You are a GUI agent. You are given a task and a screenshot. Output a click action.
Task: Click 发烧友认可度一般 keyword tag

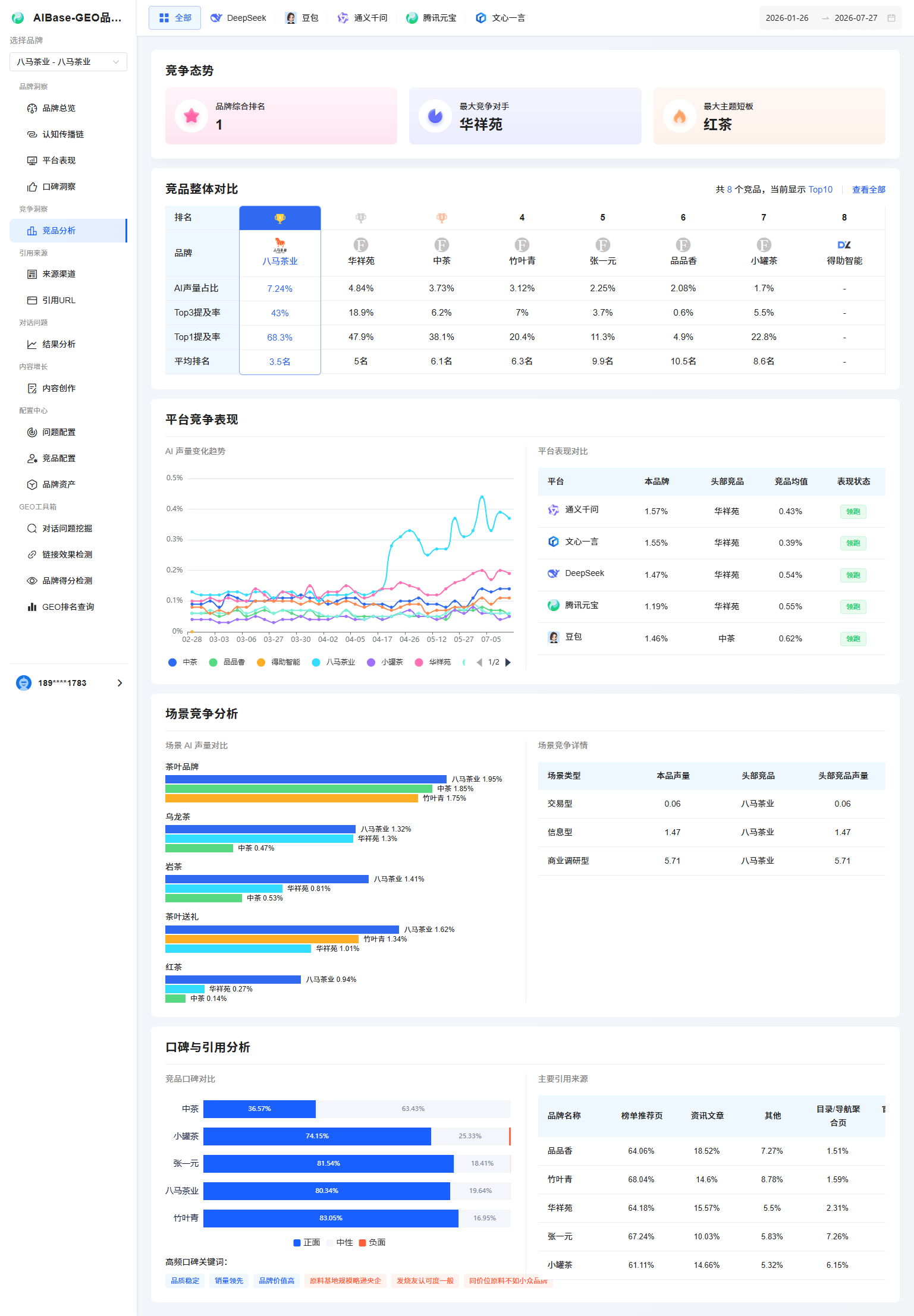coord(425,1280)
